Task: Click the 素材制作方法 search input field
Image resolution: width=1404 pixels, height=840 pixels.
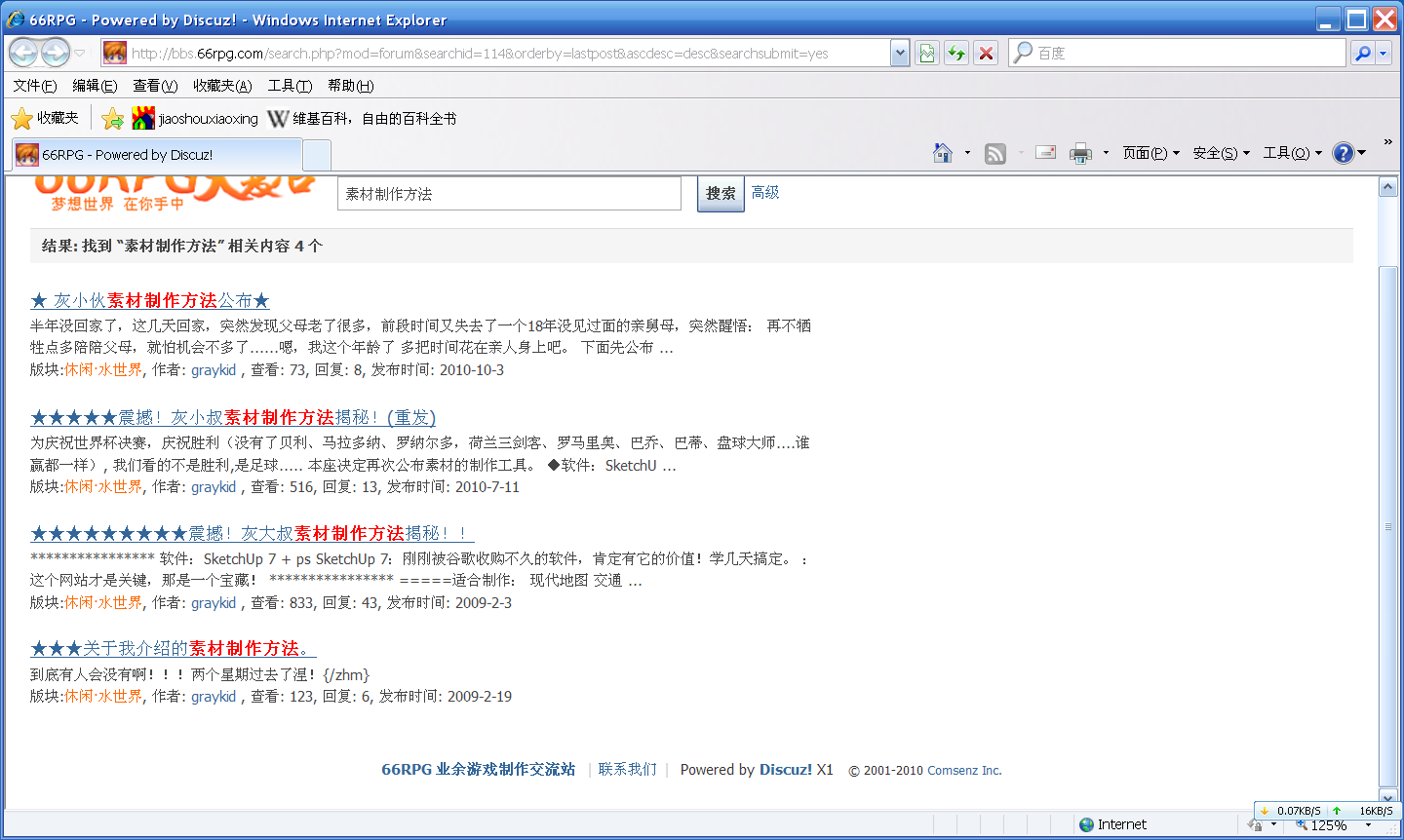Action: pyautogui.click(x=509, y=194)
